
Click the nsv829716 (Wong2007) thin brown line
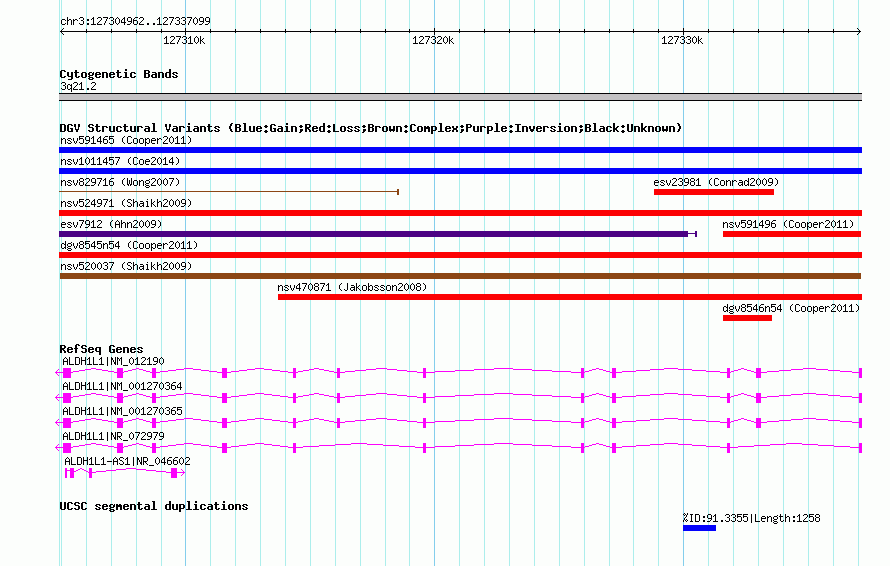[229, 192]
